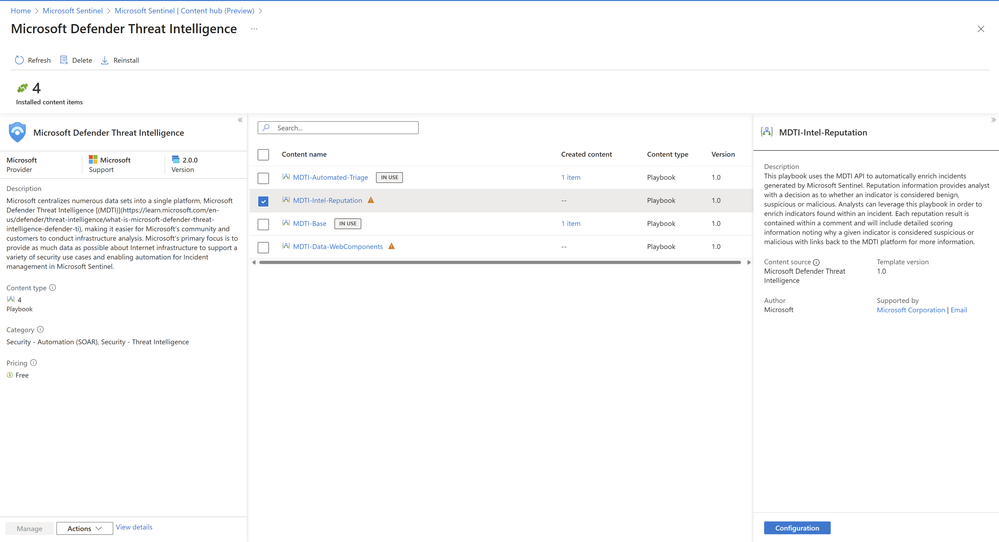The width and height of the screenshot is (999, 542).
Task: Uncheck the MDTI-Intel-Reputation row checkbox
Action: coord(263,201)
